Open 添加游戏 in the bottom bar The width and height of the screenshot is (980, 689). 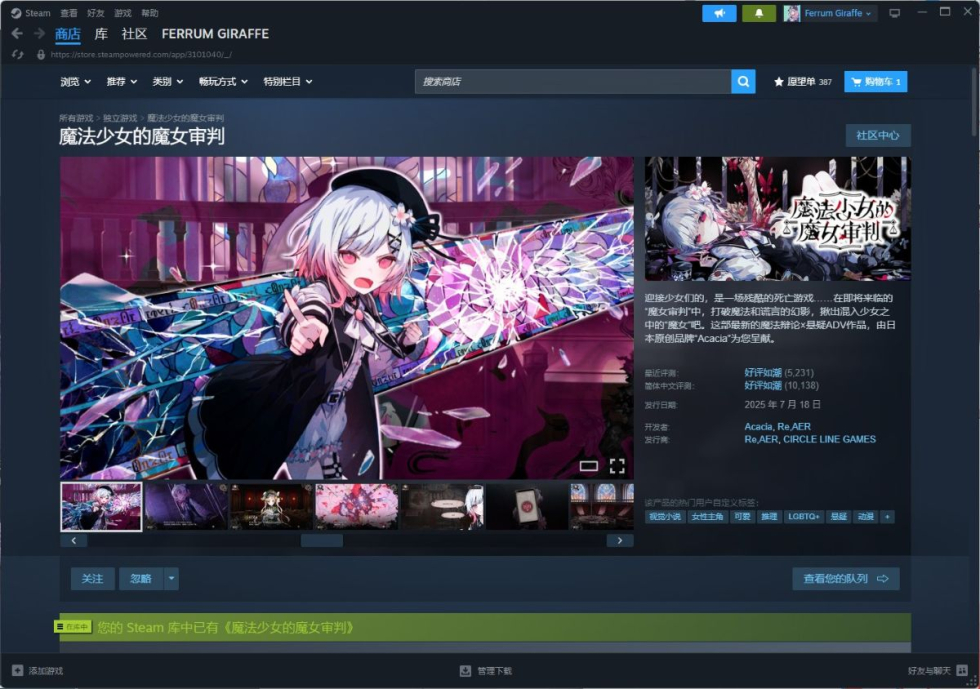coord(42,671)
